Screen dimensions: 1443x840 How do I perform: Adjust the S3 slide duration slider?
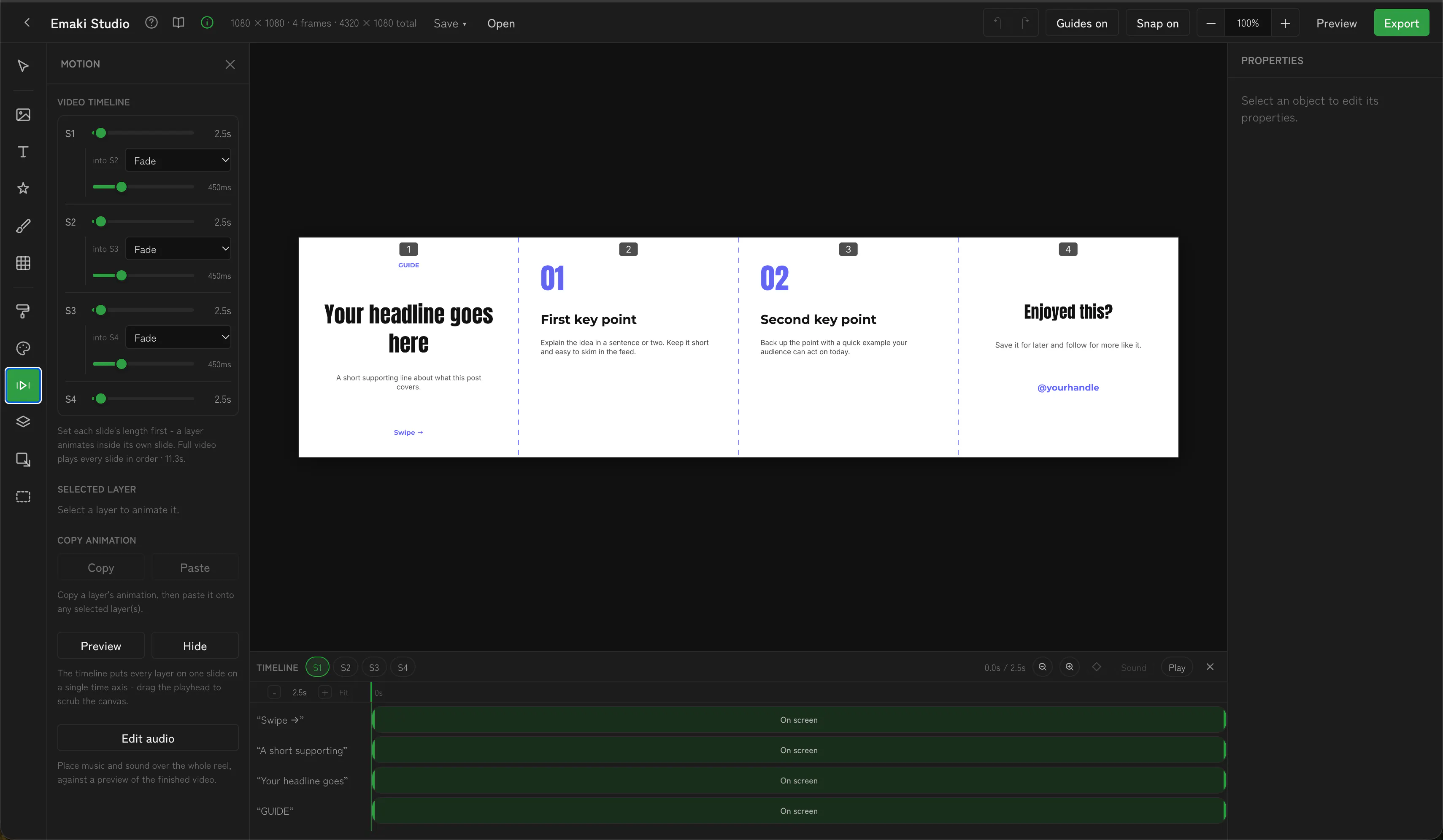tap(143, 310)
